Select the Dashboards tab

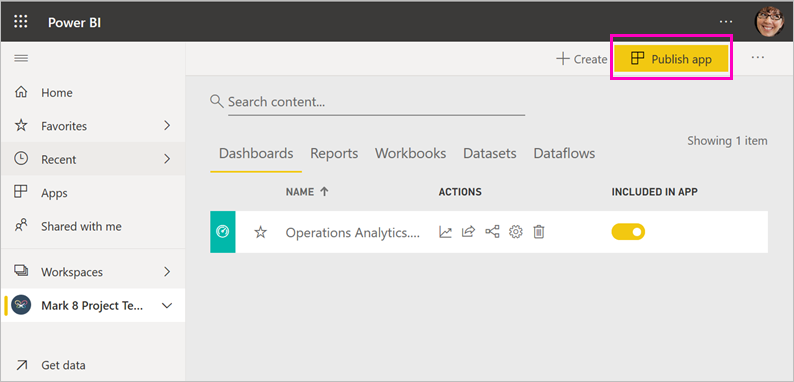256,154
